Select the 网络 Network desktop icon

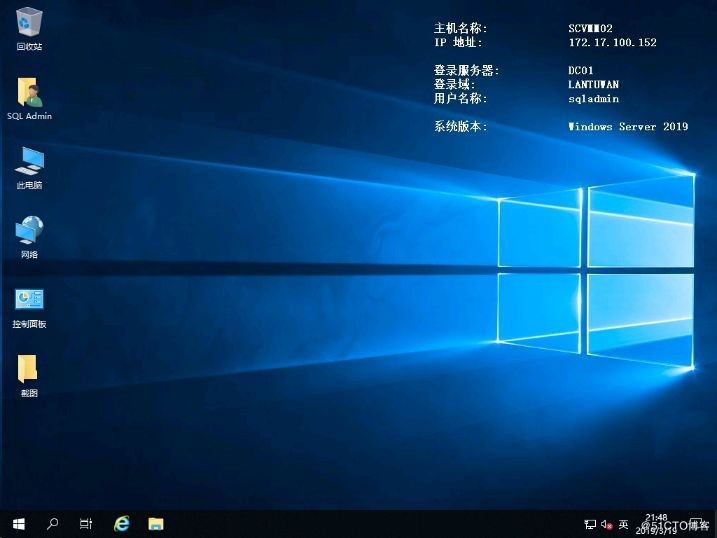(29, 237)
